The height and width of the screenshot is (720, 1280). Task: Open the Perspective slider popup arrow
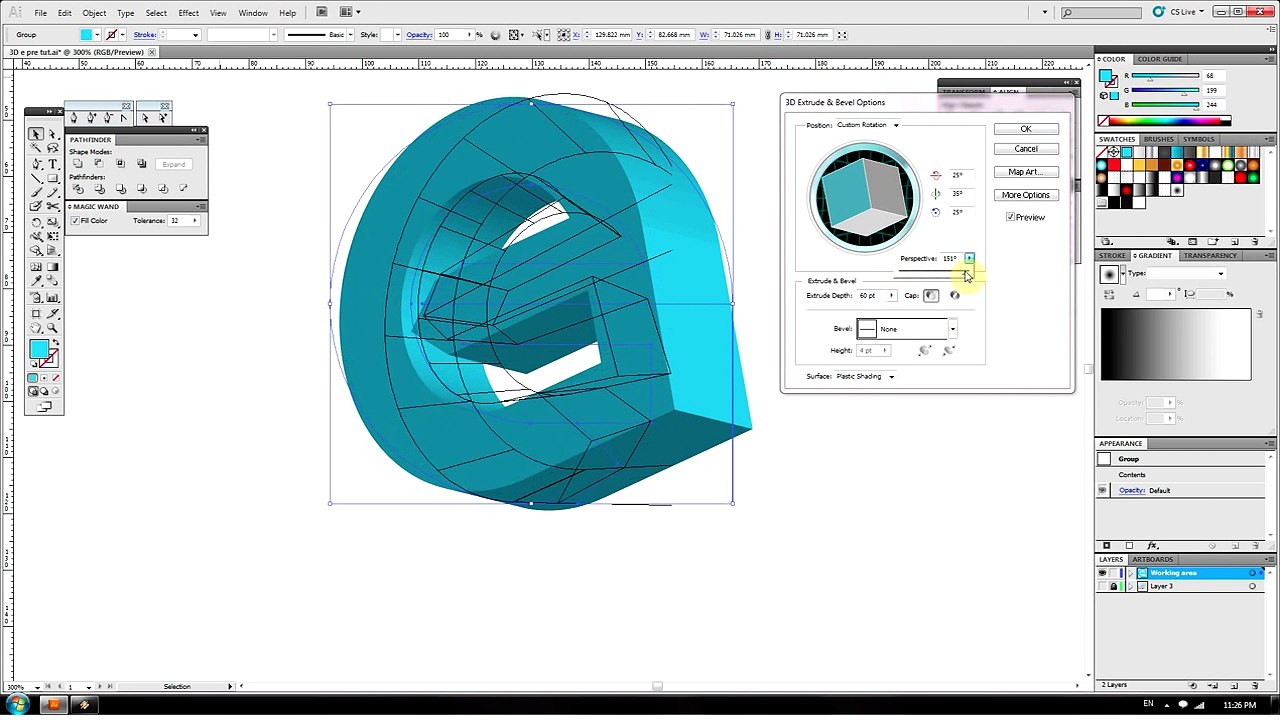pos(969,258)
